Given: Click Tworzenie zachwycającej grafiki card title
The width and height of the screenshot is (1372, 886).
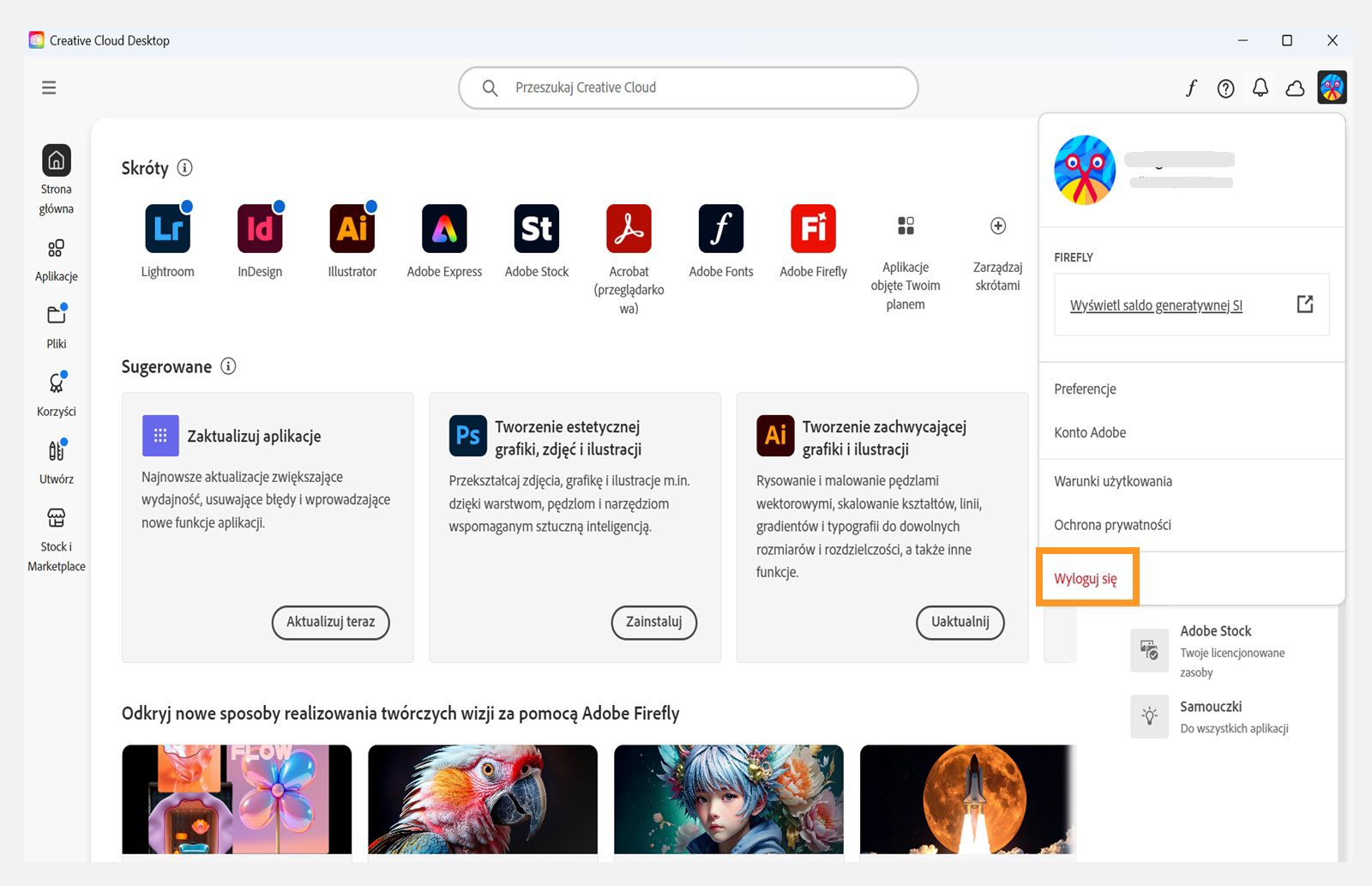Looking at the screenshot, I should coord(884,437).
